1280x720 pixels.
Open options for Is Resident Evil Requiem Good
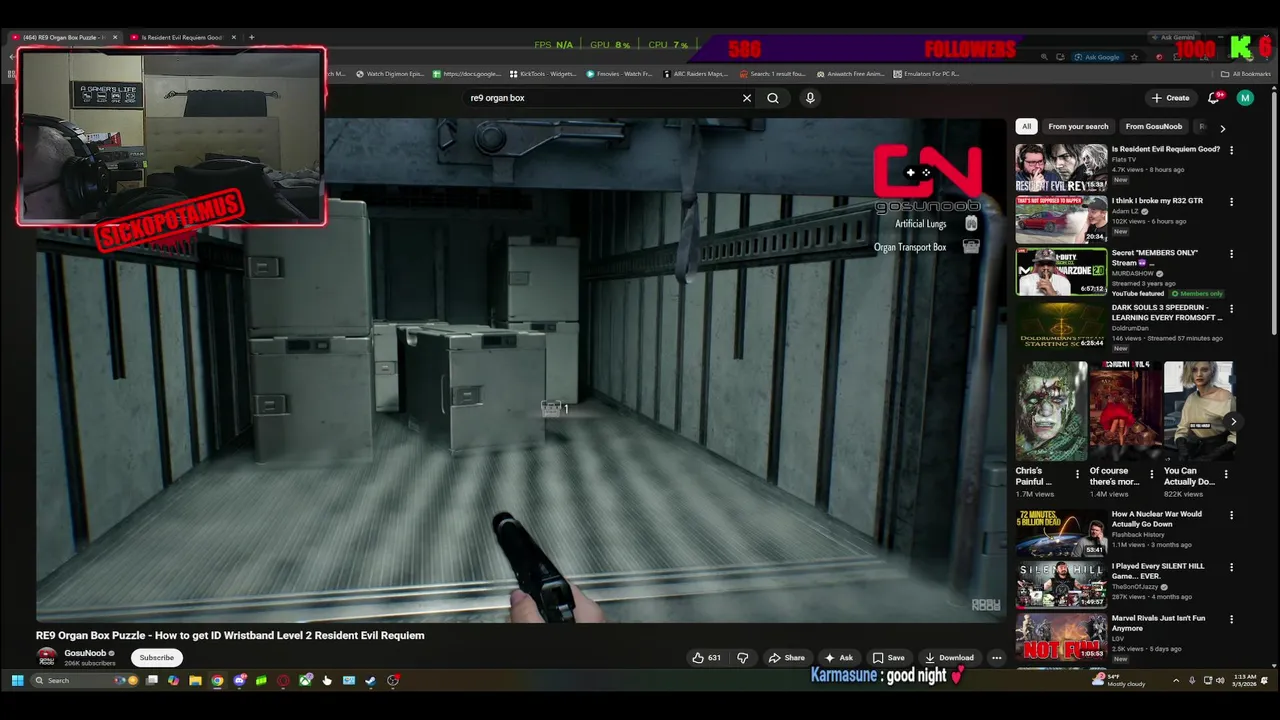pos(1231,150)
